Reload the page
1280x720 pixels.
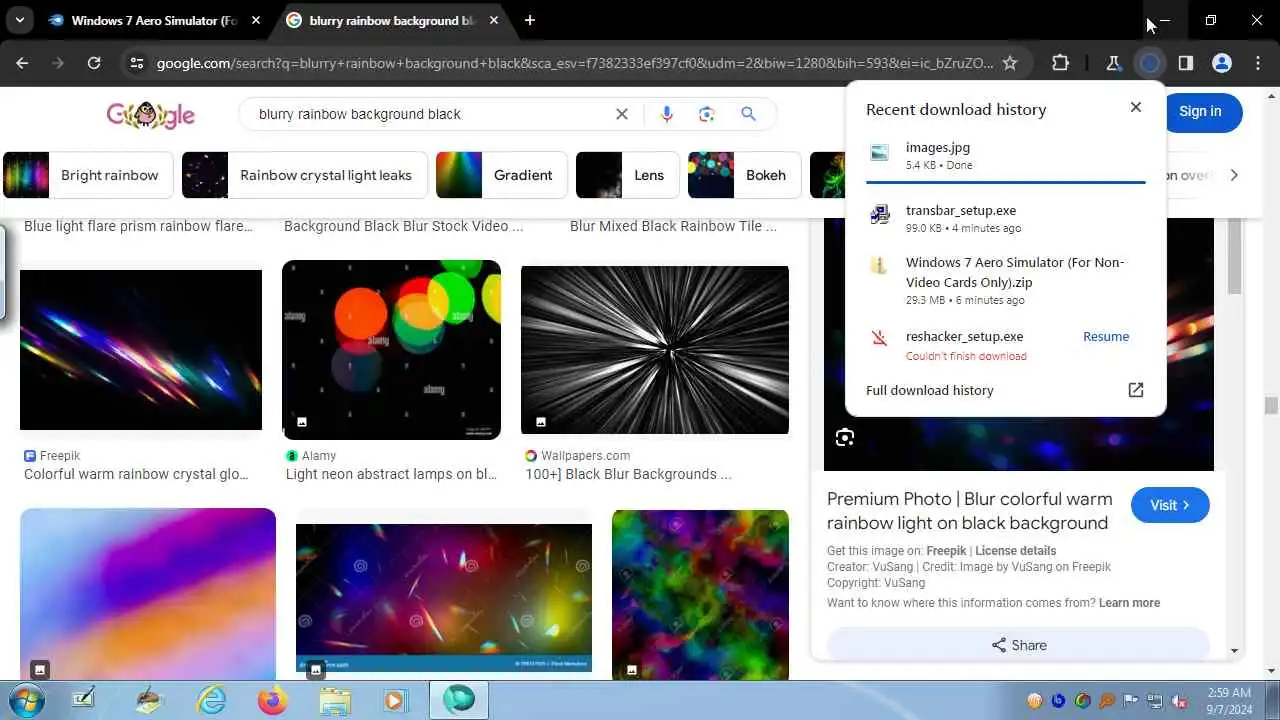pos(94,63)
